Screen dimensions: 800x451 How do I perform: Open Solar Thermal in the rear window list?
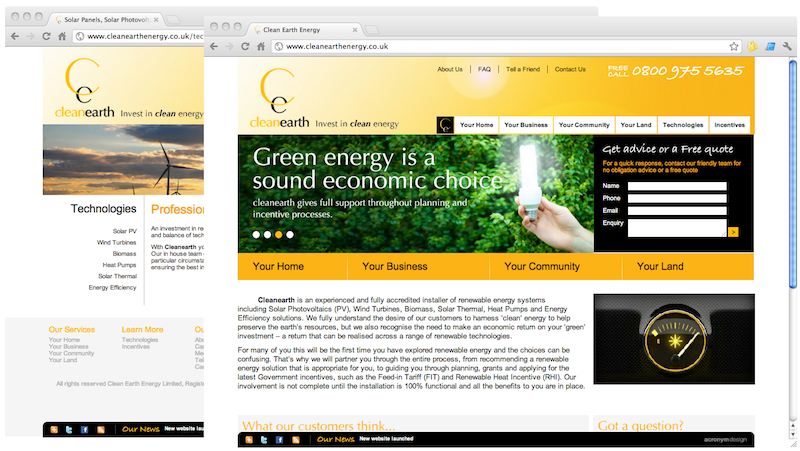[x=117, y=276]
